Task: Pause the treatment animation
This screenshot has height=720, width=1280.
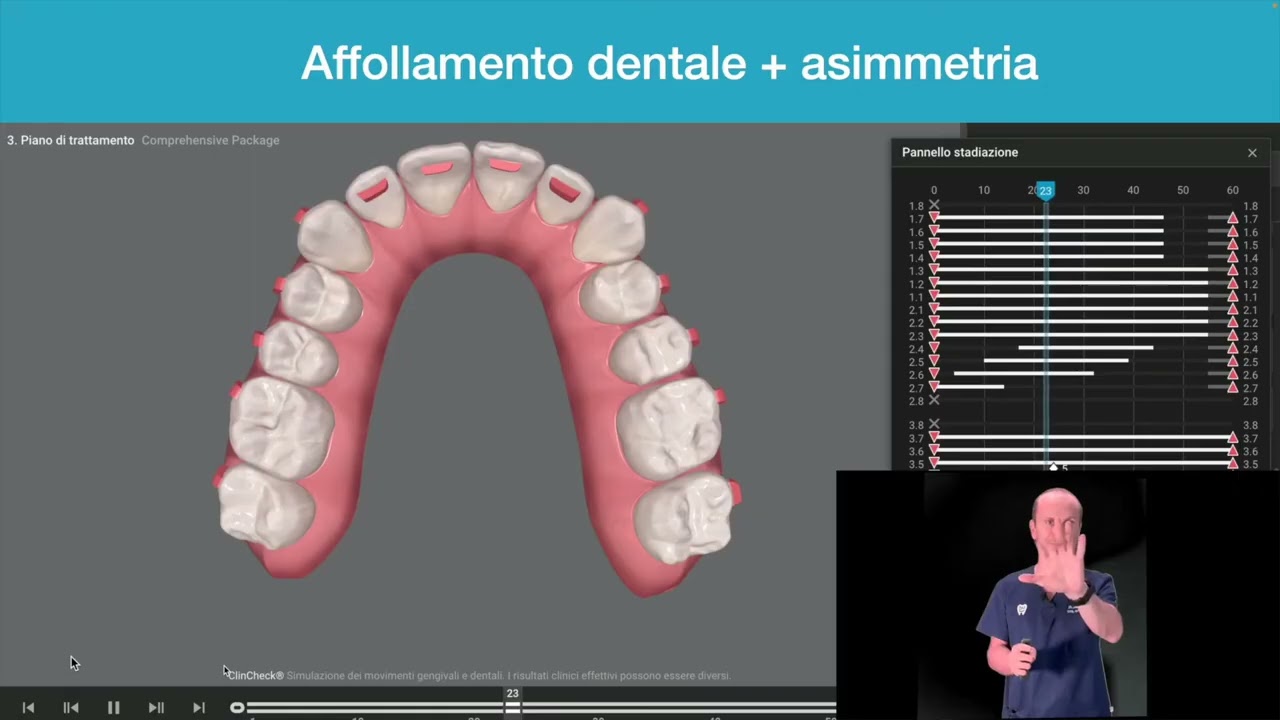Action: (x=113, y=707)
